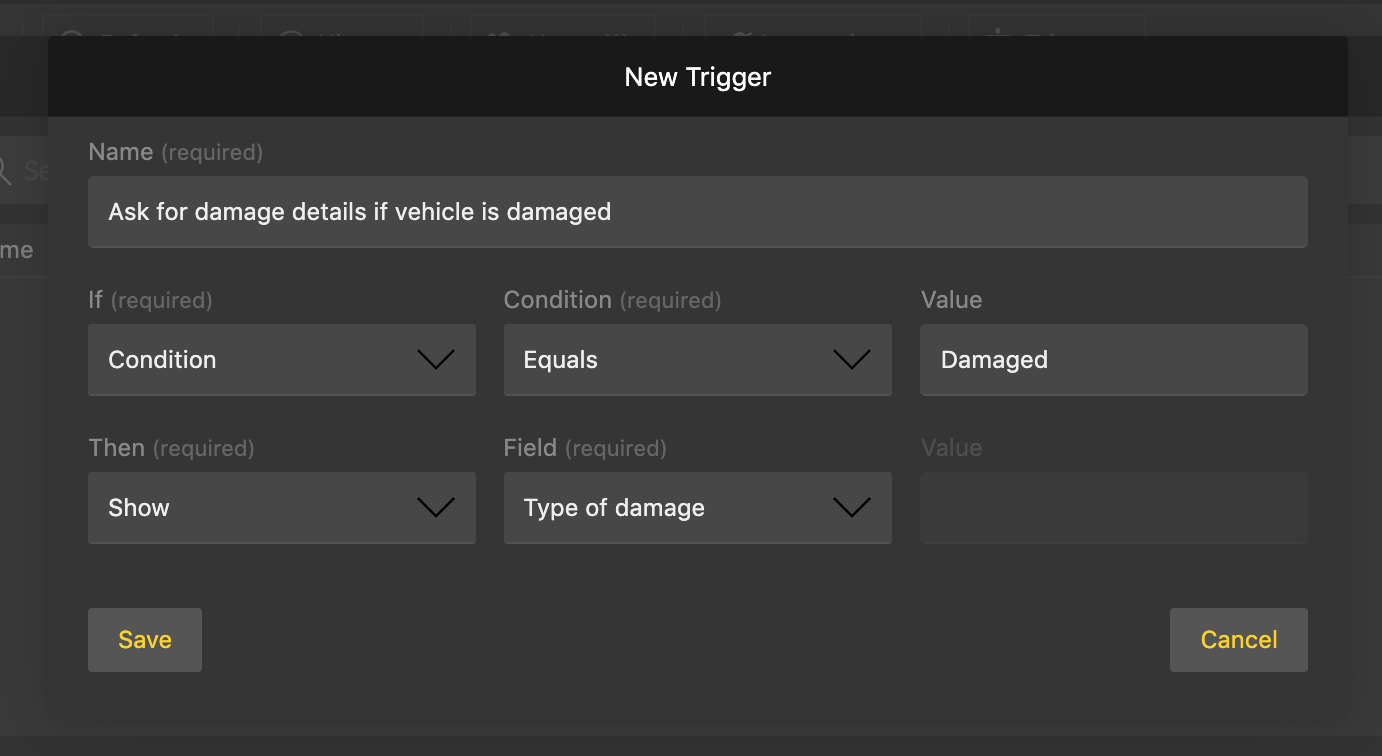Click the chevron arrow beside Show
This screenshot has height=756, width=1382.
(436, 508)
